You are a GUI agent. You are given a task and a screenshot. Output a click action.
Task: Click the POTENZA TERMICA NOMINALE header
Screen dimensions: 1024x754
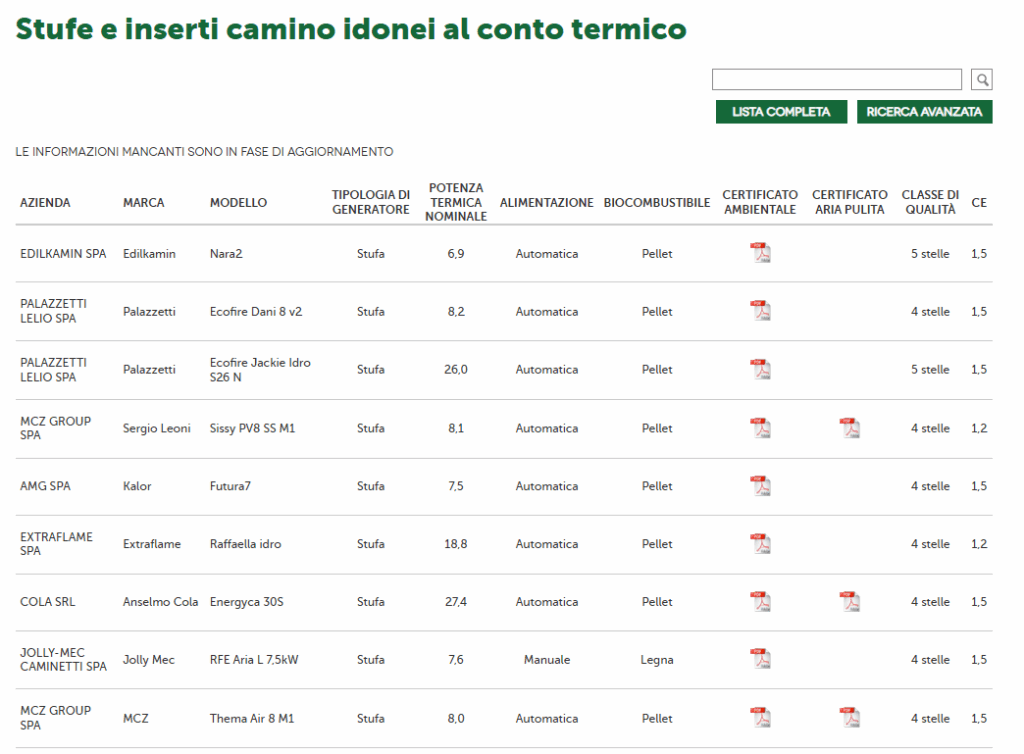(456, 202)
